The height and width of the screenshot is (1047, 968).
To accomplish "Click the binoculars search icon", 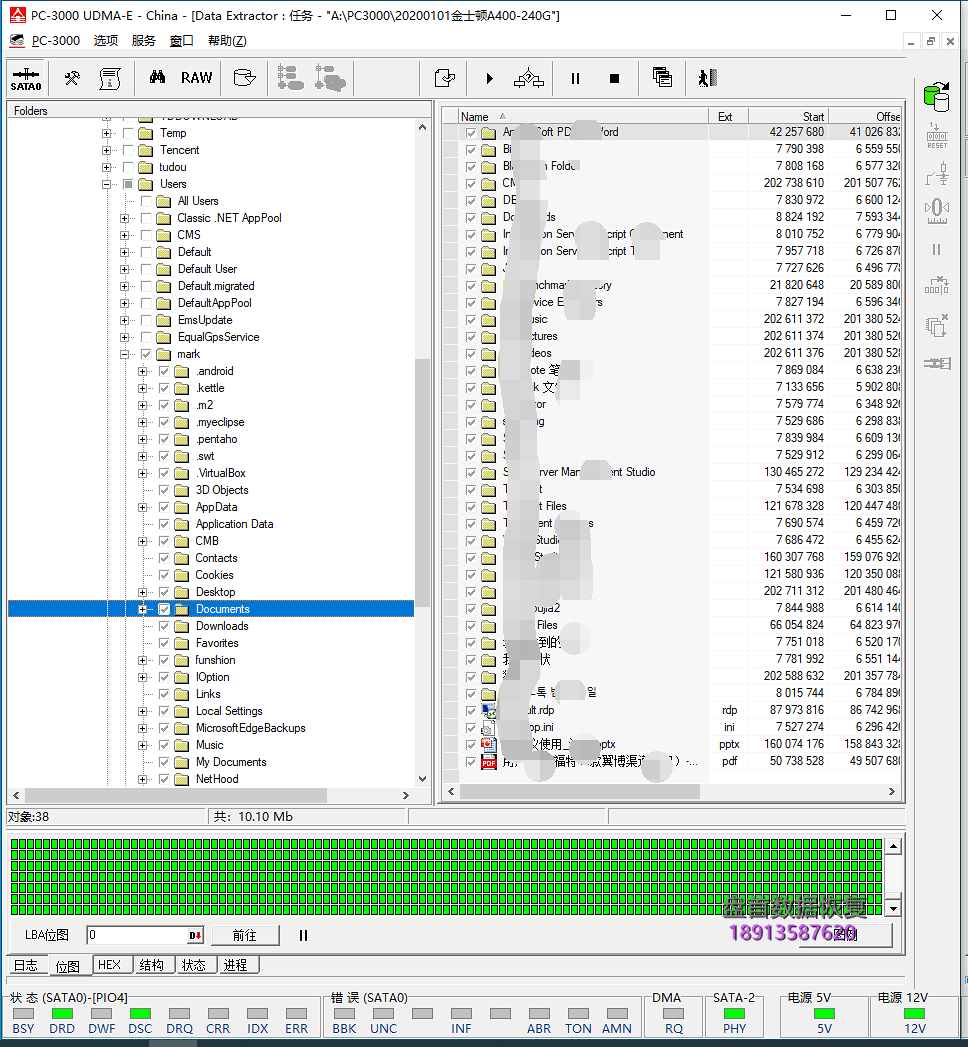I will tap(158, 77).
